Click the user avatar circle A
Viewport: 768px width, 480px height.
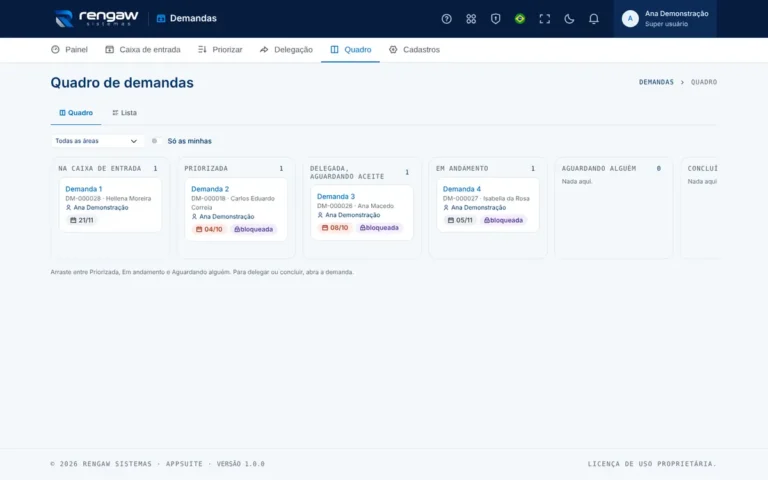(x=630, y=19)
